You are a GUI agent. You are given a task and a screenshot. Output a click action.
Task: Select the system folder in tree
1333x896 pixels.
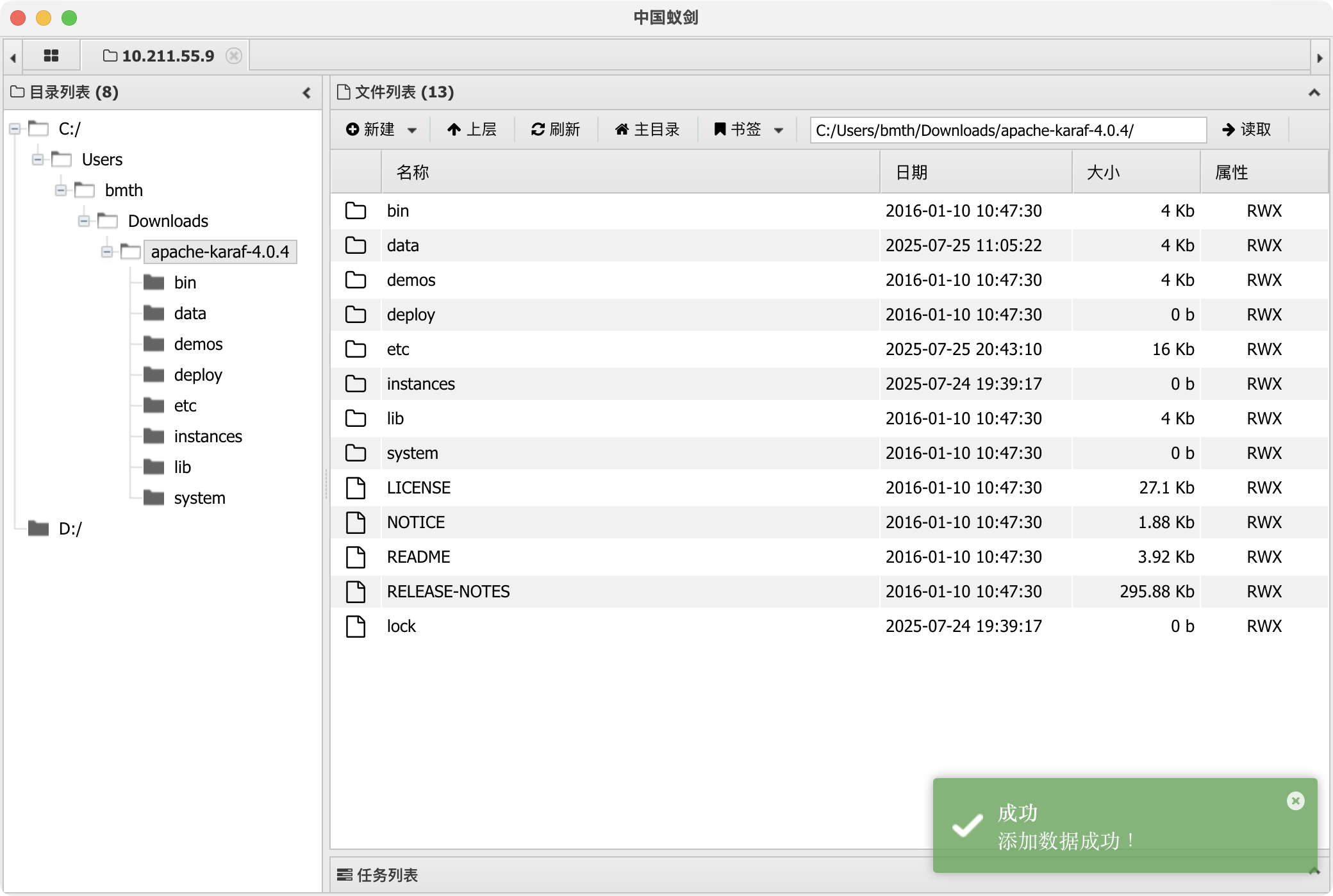(x=200, y=498)
